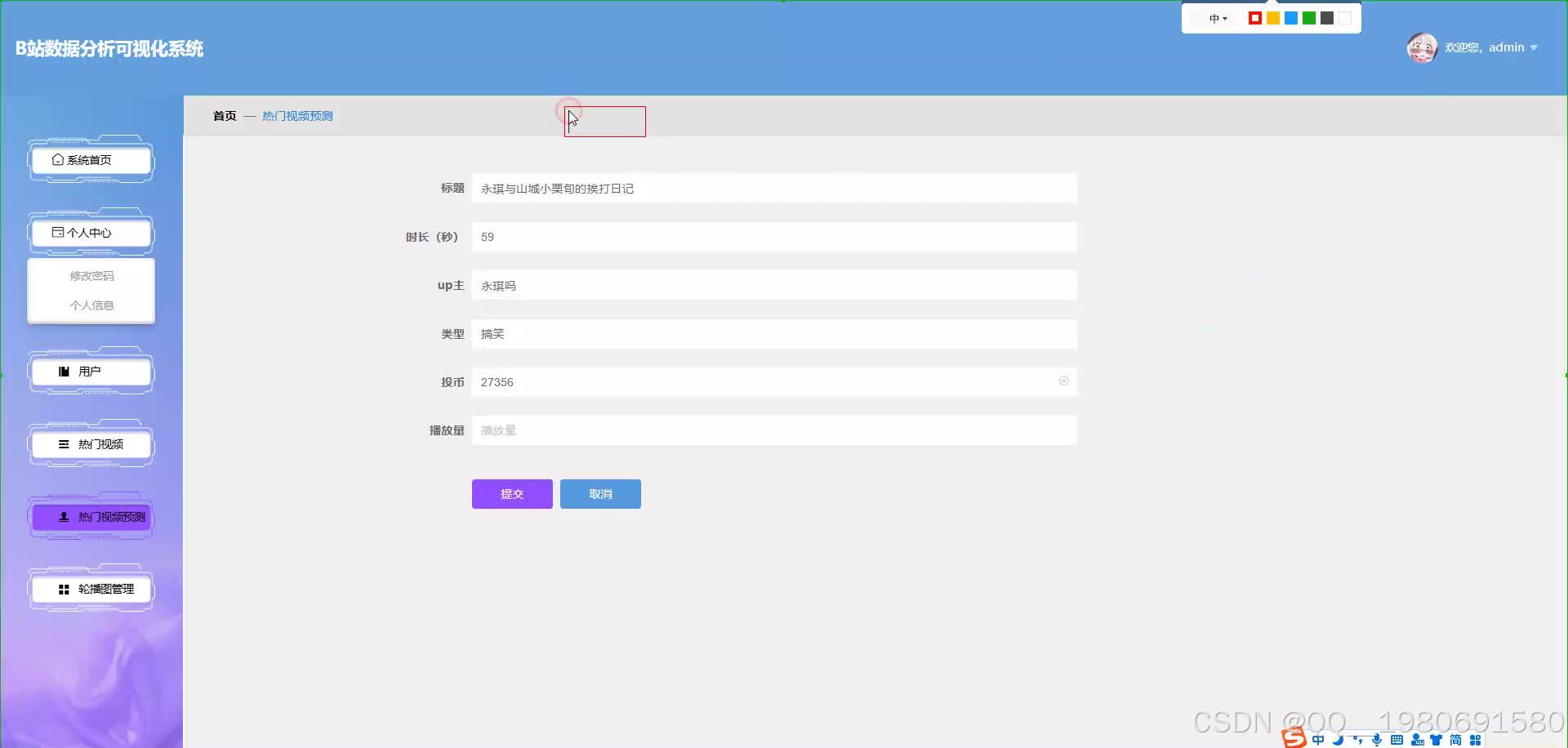This screenshot has width=1568, height=748.
Task: Click the 热门视频 list icon in sidebar
Action: pos(64,444)
